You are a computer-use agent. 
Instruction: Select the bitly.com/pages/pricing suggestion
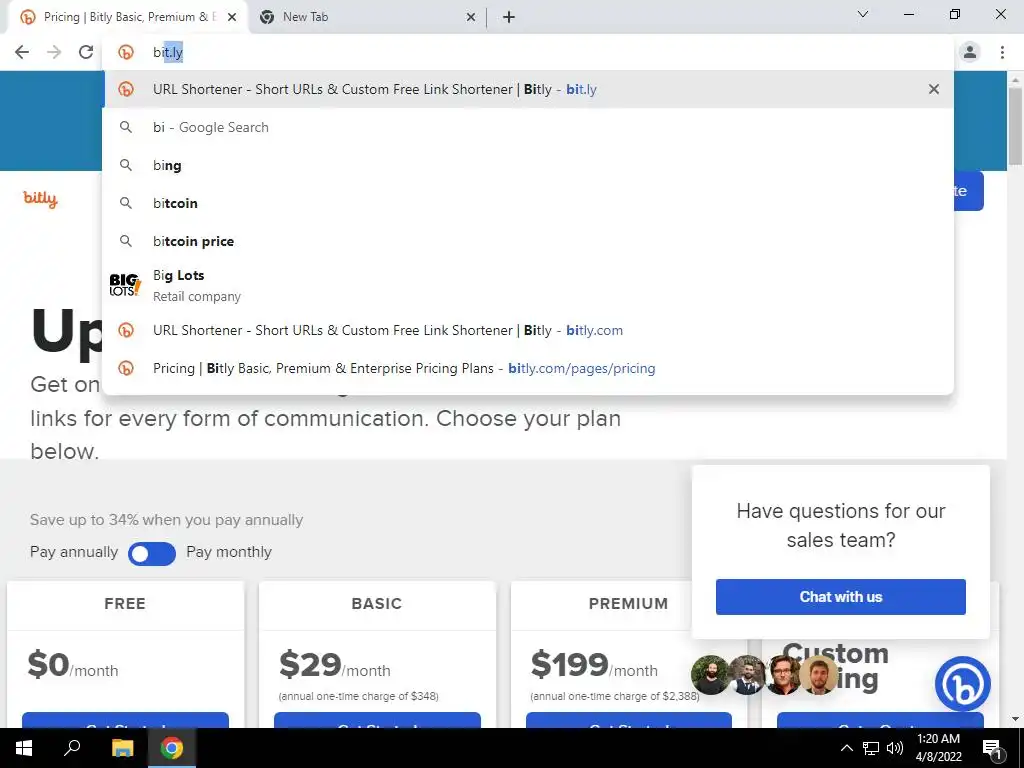pyautogui.click(x=529, y=368)
